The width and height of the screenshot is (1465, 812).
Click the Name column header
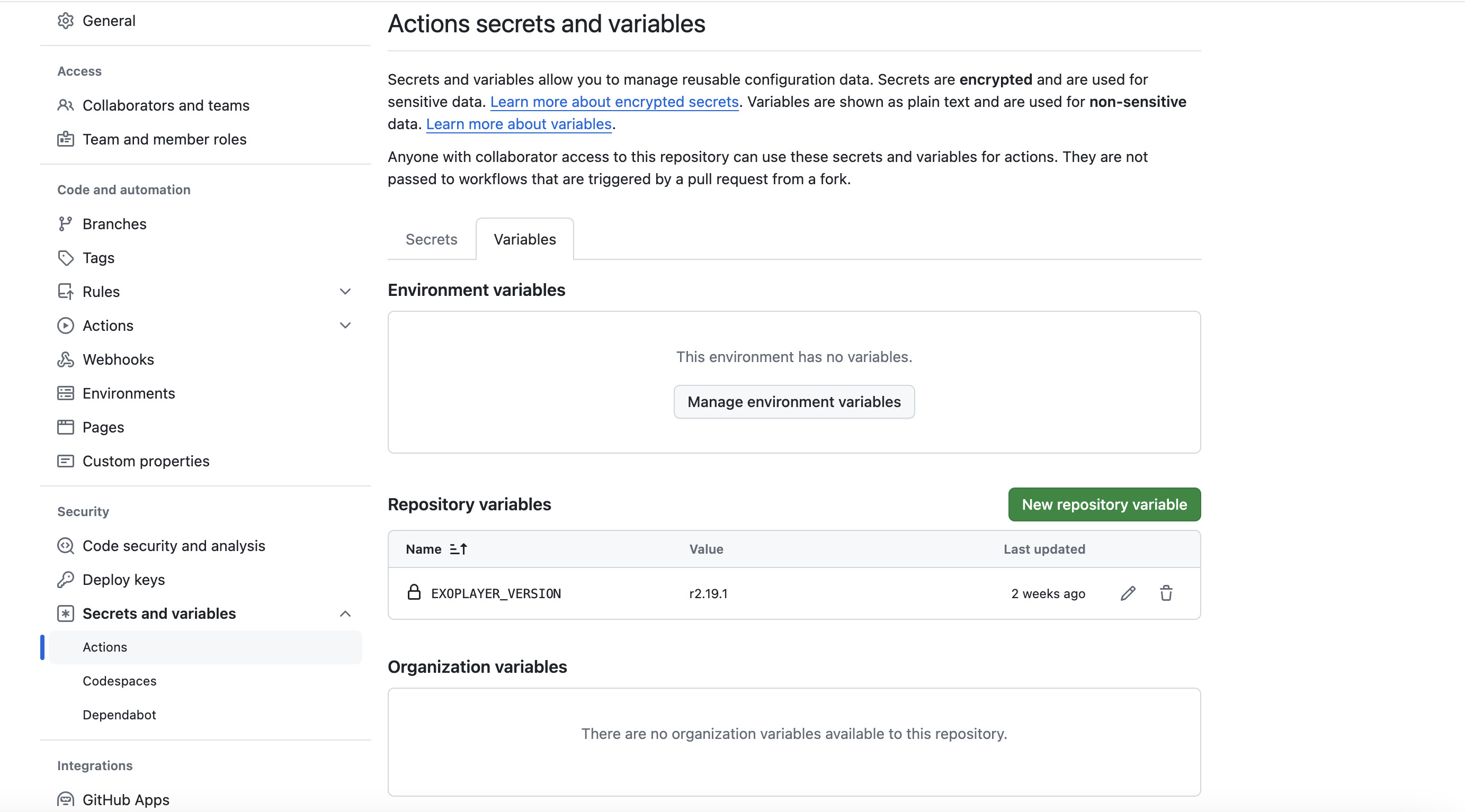pyautogui.click(x=423, y=549)
